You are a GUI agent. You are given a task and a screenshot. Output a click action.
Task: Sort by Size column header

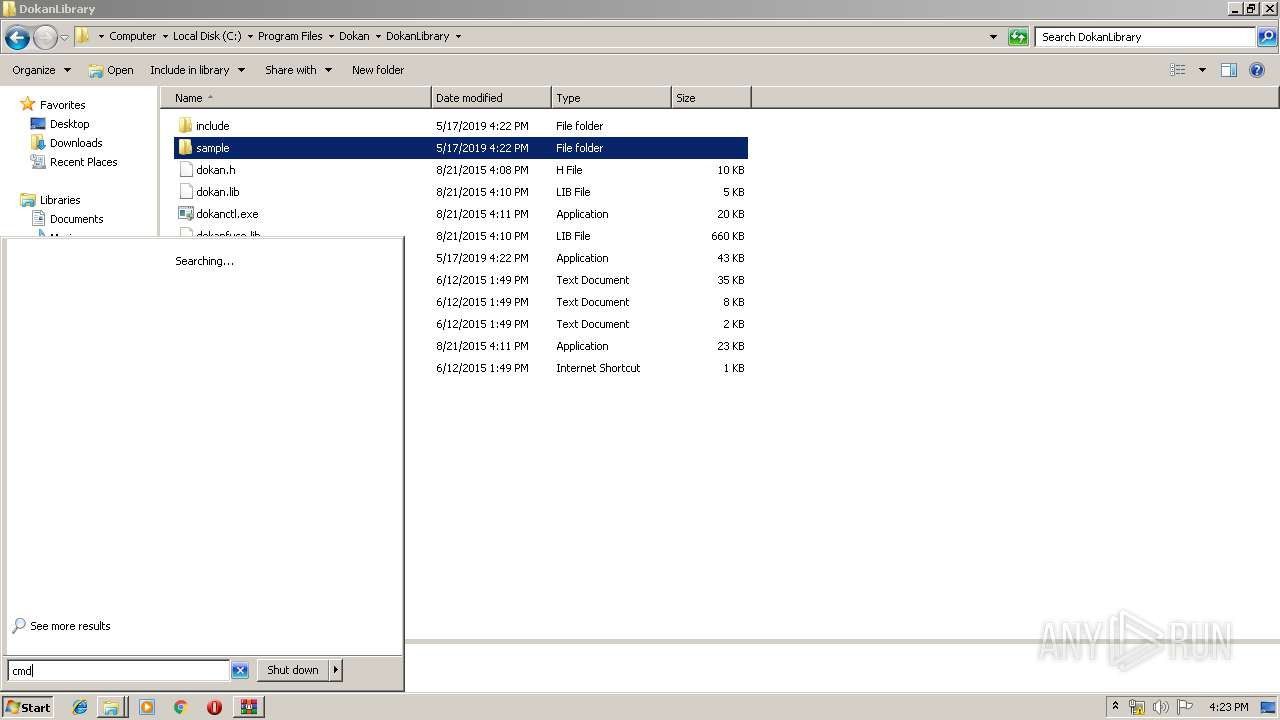[x=711, y=98]
